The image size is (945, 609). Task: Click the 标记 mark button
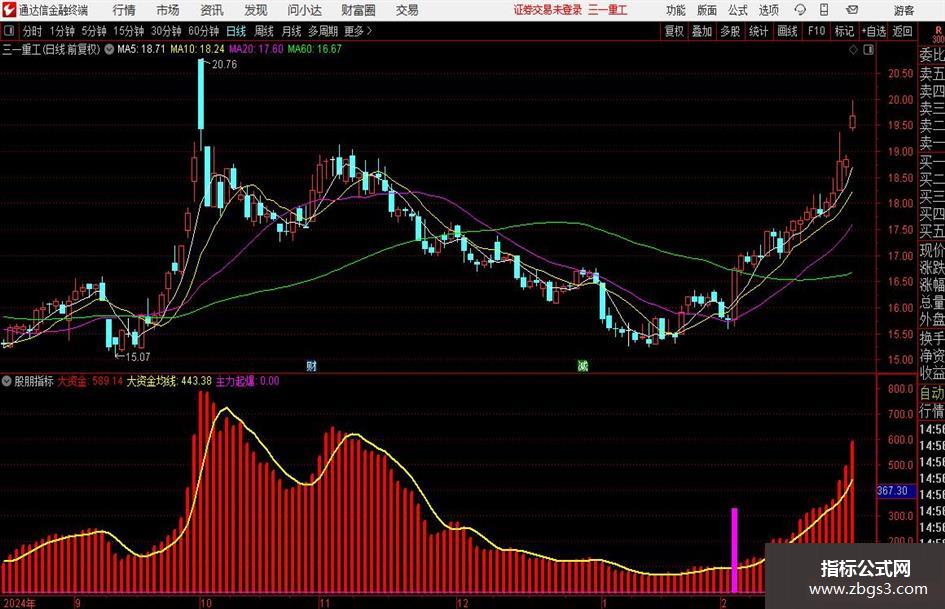(844, 31)
